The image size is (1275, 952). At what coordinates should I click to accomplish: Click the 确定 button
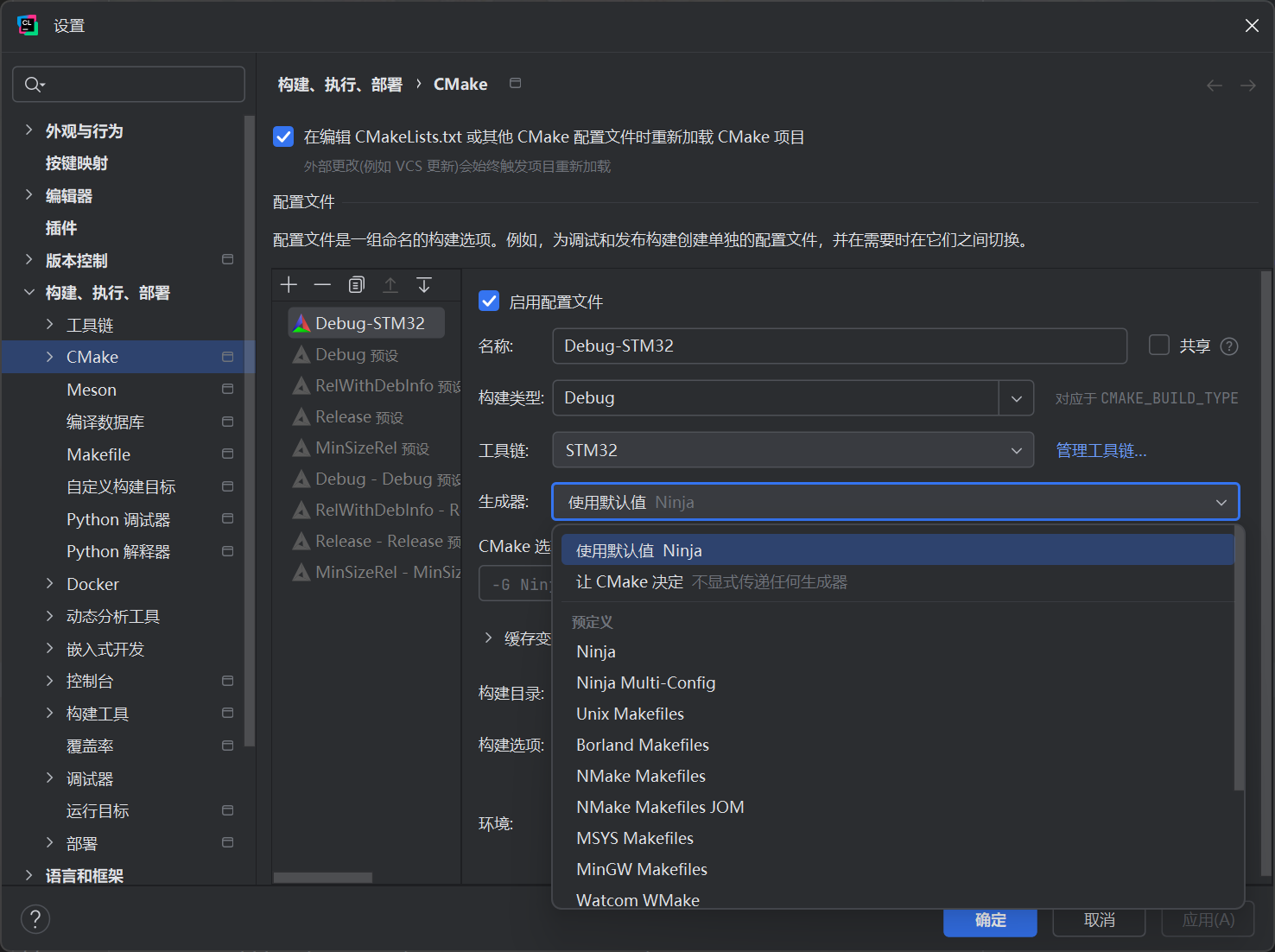(990, 921)
